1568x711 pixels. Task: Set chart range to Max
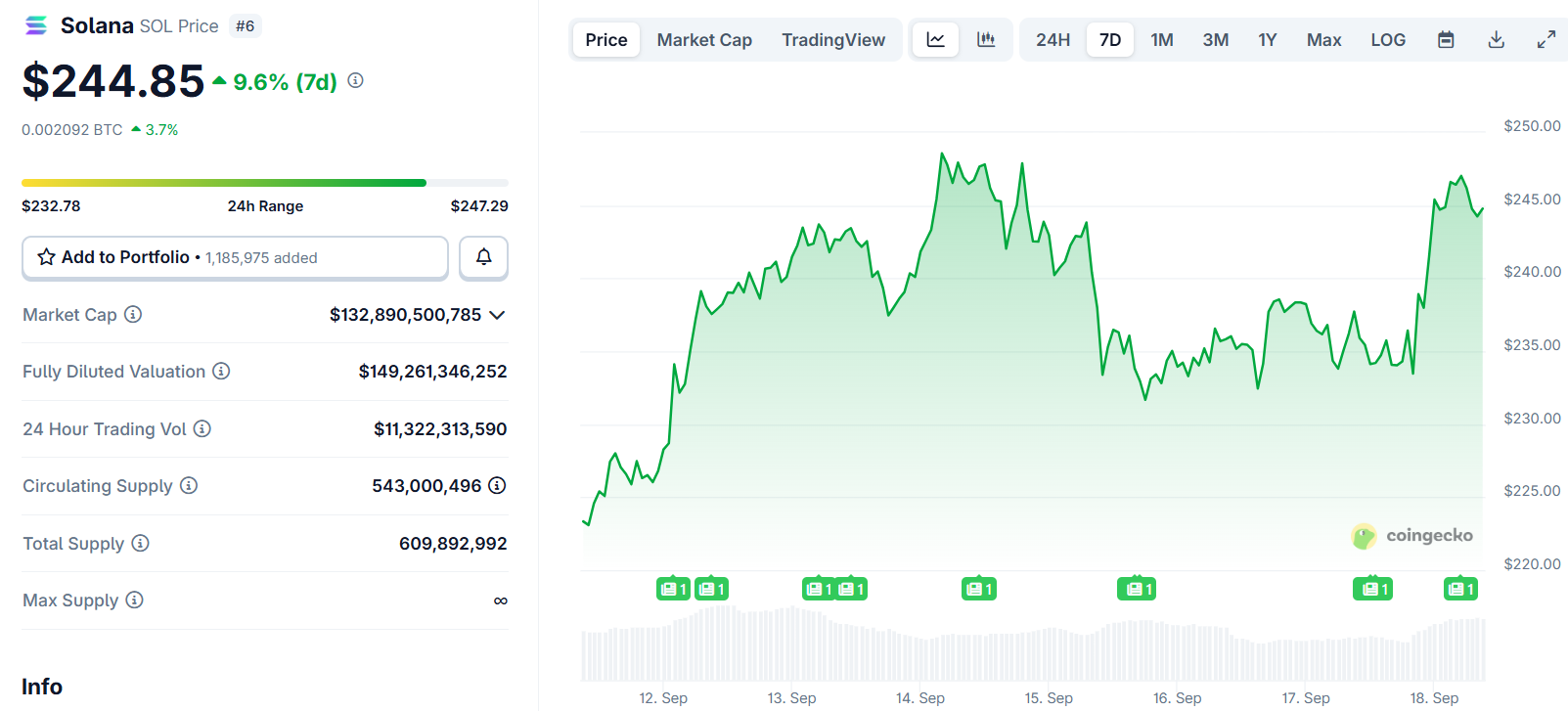click(x=1323, y=40)
